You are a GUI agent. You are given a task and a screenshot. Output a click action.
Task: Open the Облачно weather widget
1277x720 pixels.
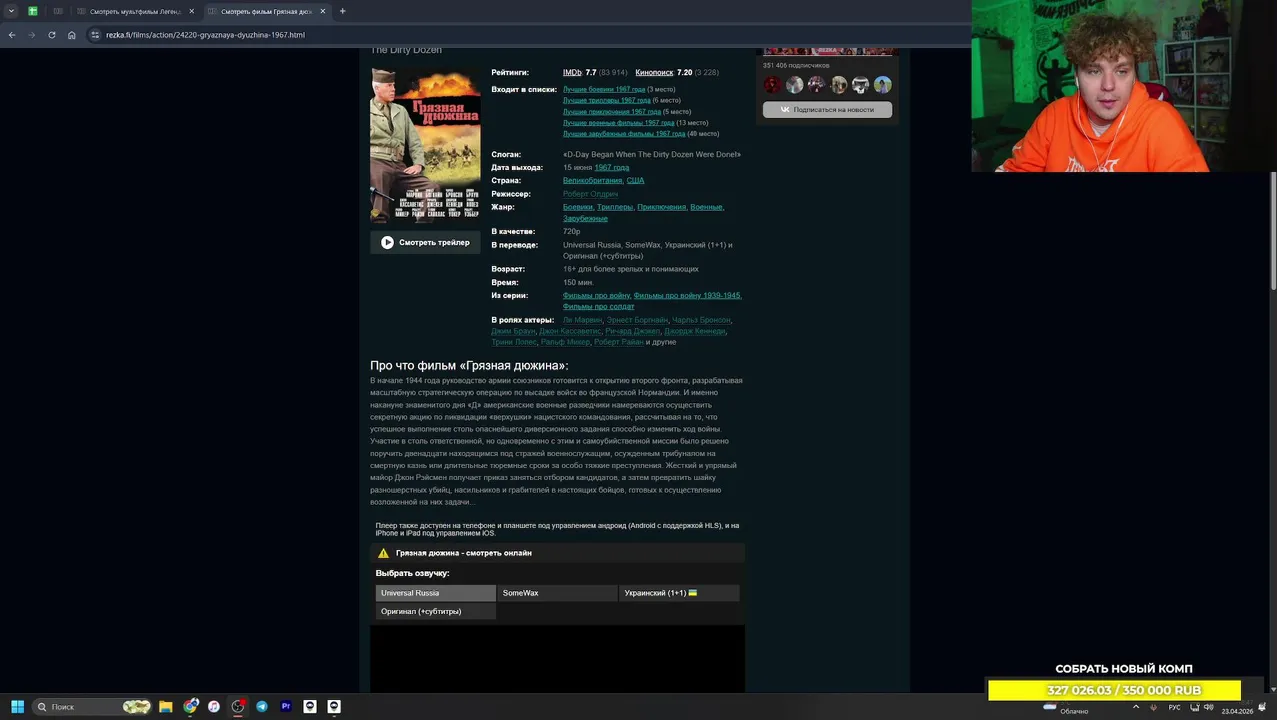click(x=1066, y=707)
